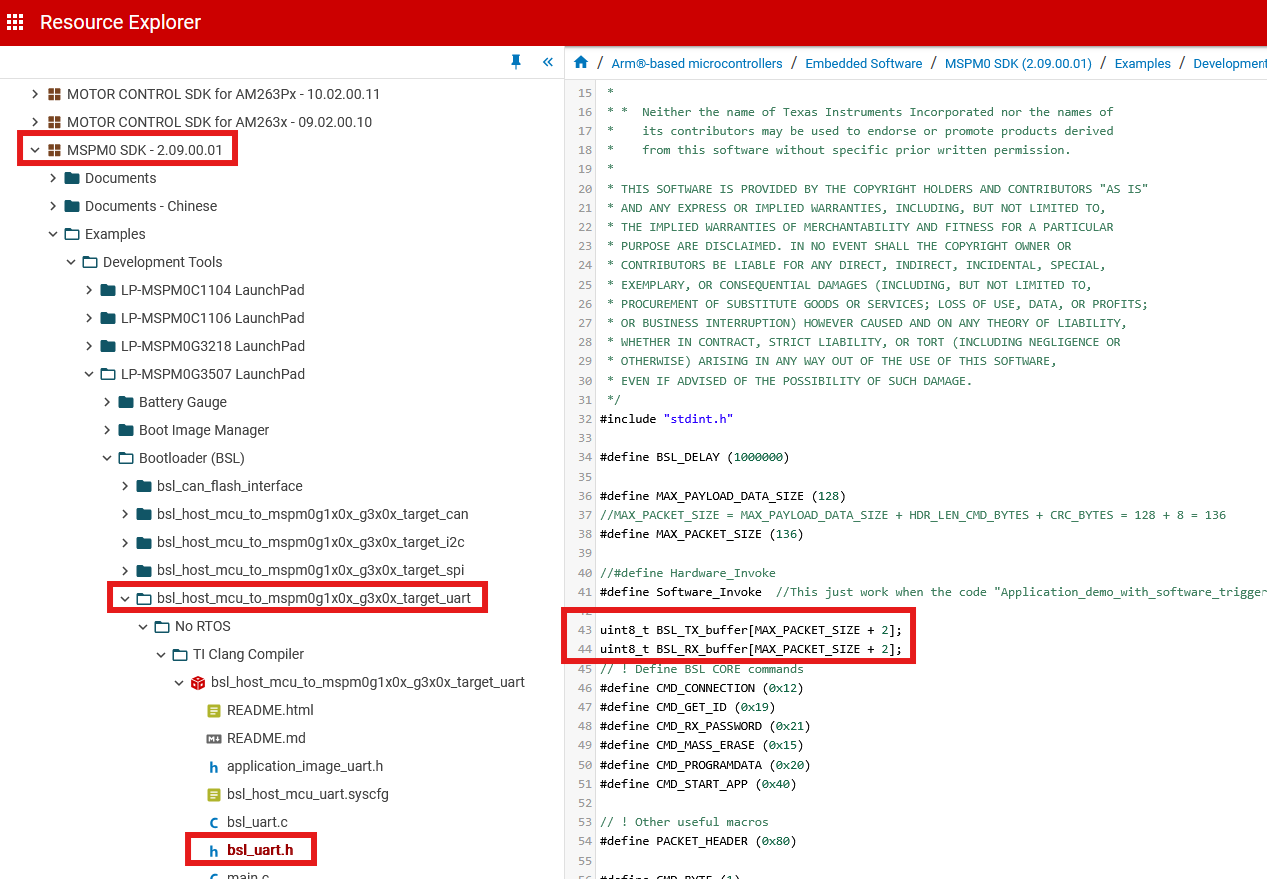Image resolution: width=1267 pixels, height=879 pixels.
Task: Go to home via breadcrumb house icon
Action: [581, 63]
